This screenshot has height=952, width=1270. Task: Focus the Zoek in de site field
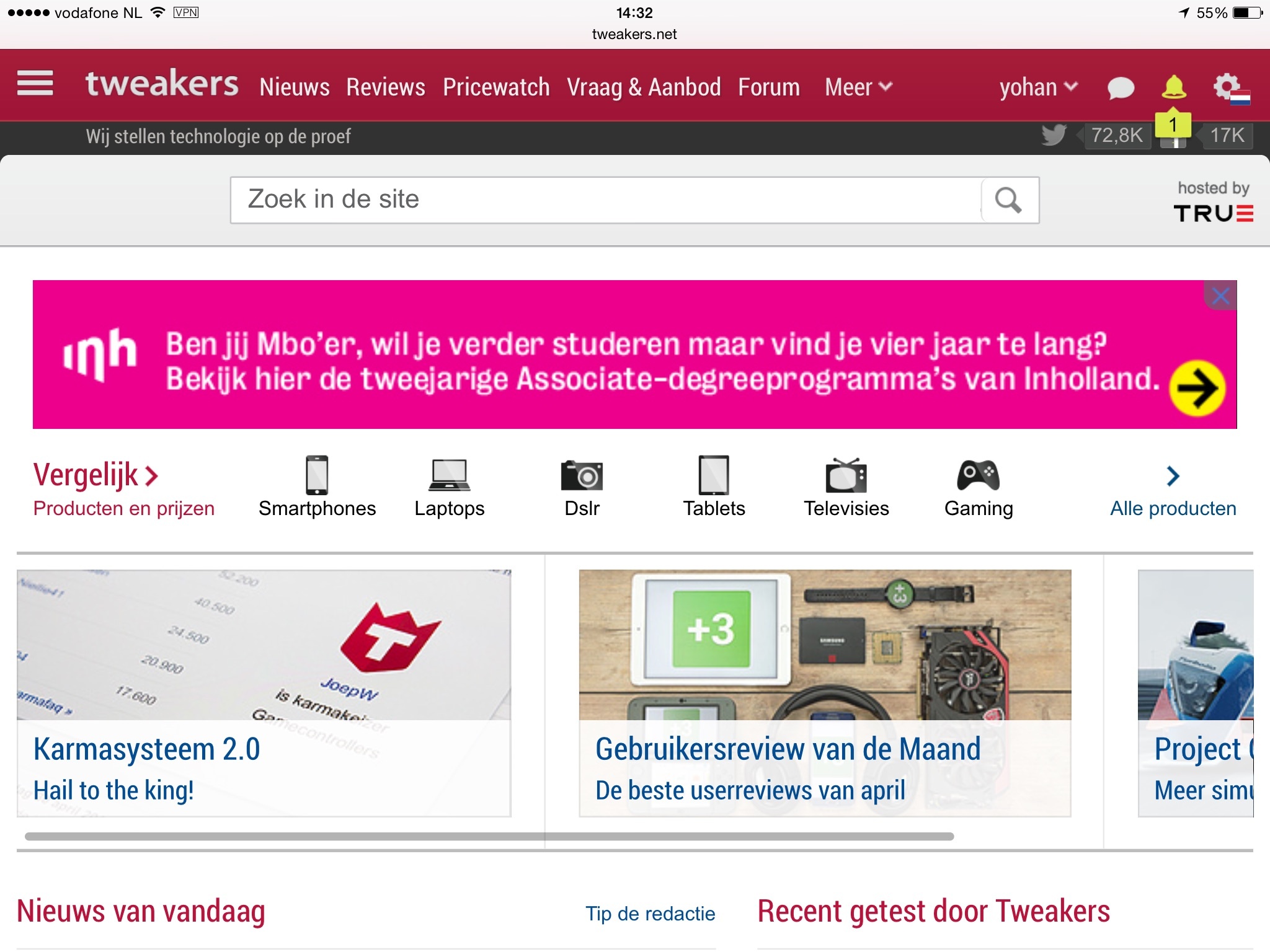[606, 200]
